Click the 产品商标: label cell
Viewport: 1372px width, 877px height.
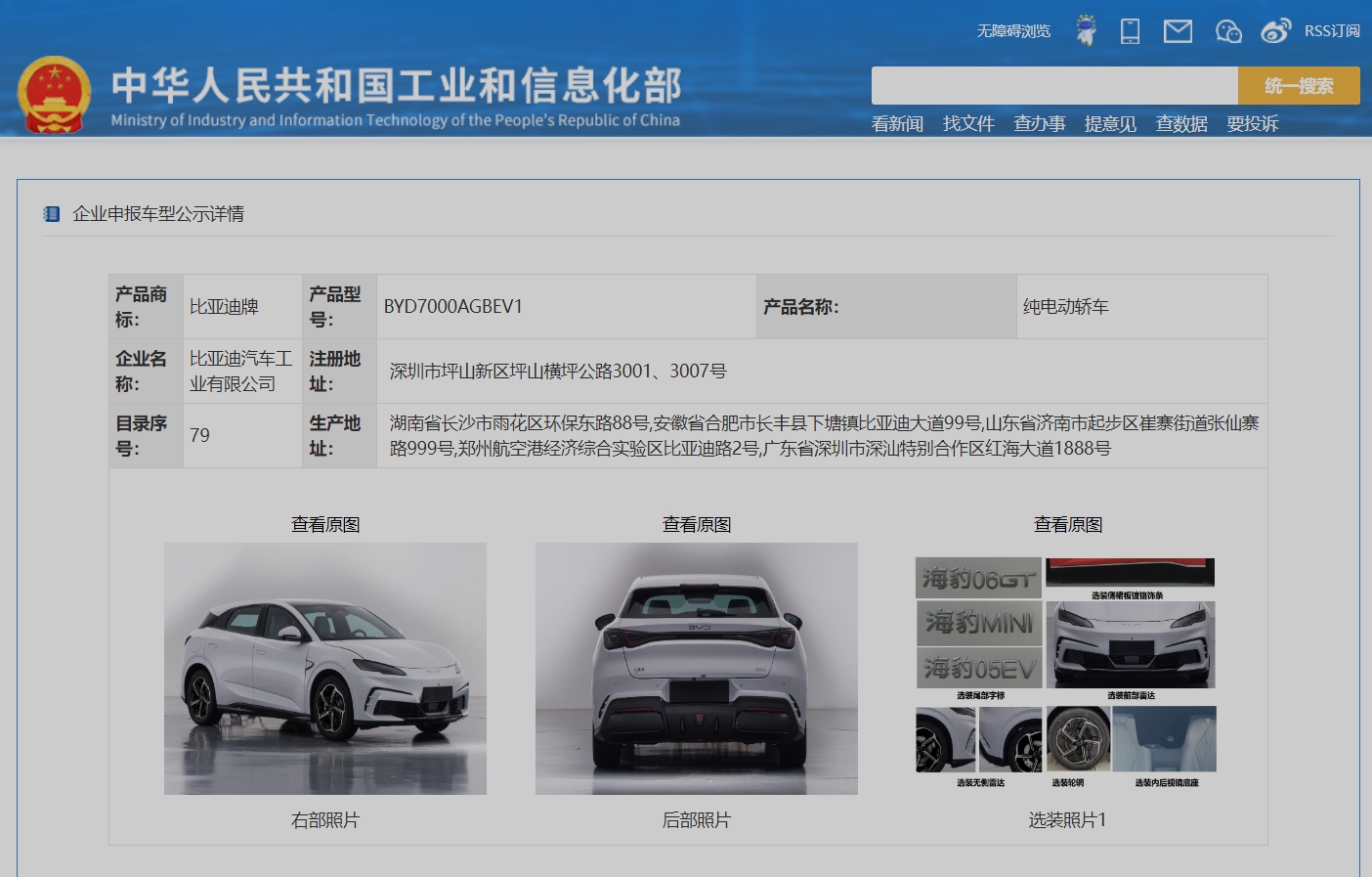point(147,307)
